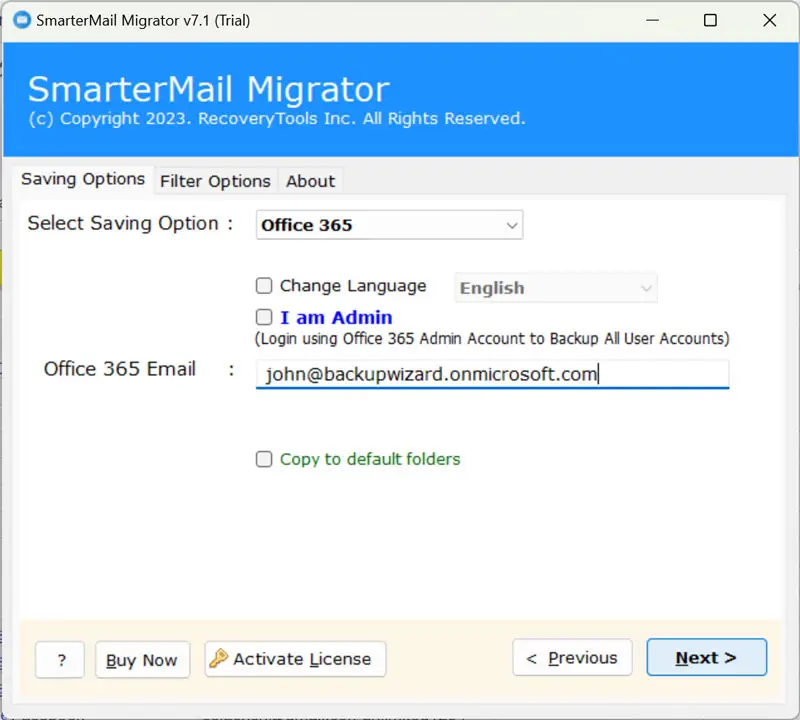Open help with the ? button

(x=60, y=660)
